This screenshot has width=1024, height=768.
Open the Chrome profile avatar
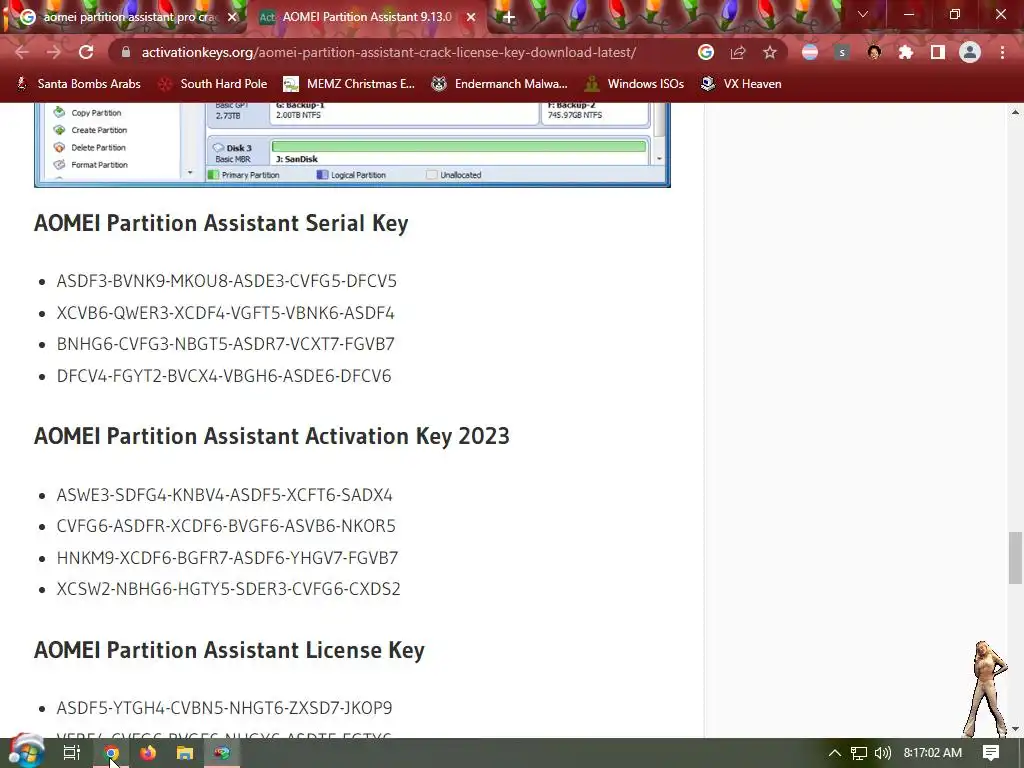tap(970, 52)
